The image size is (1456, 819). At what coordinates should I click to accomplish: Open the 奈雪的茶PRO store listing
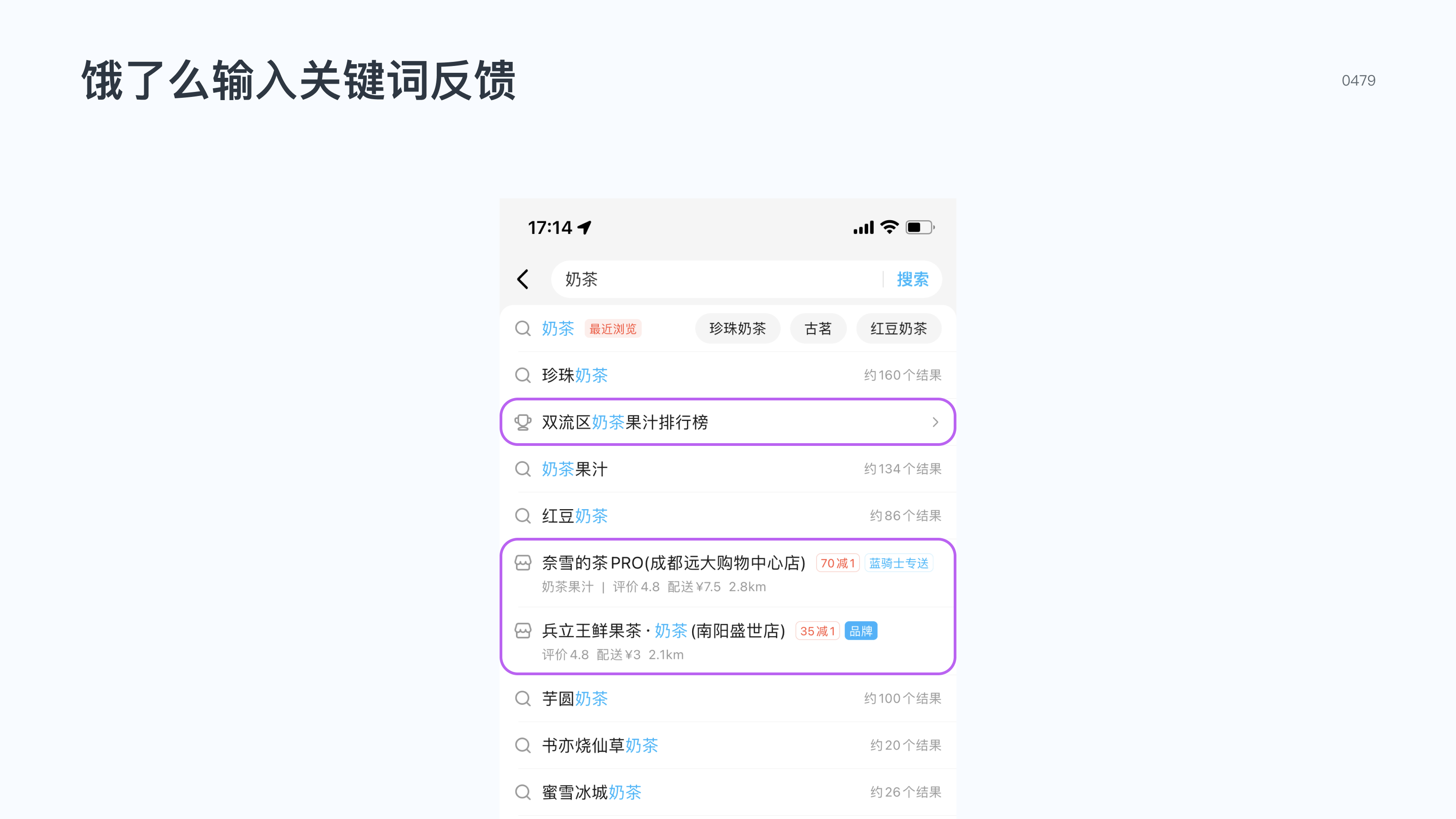pos(672,563)
